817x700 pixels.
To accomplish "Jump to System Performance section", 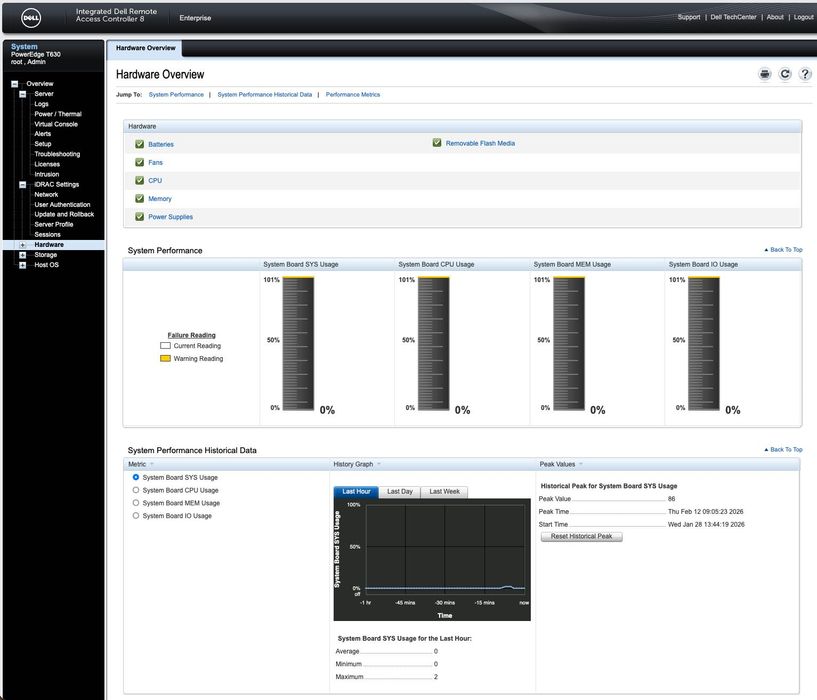I will (176, 95).
